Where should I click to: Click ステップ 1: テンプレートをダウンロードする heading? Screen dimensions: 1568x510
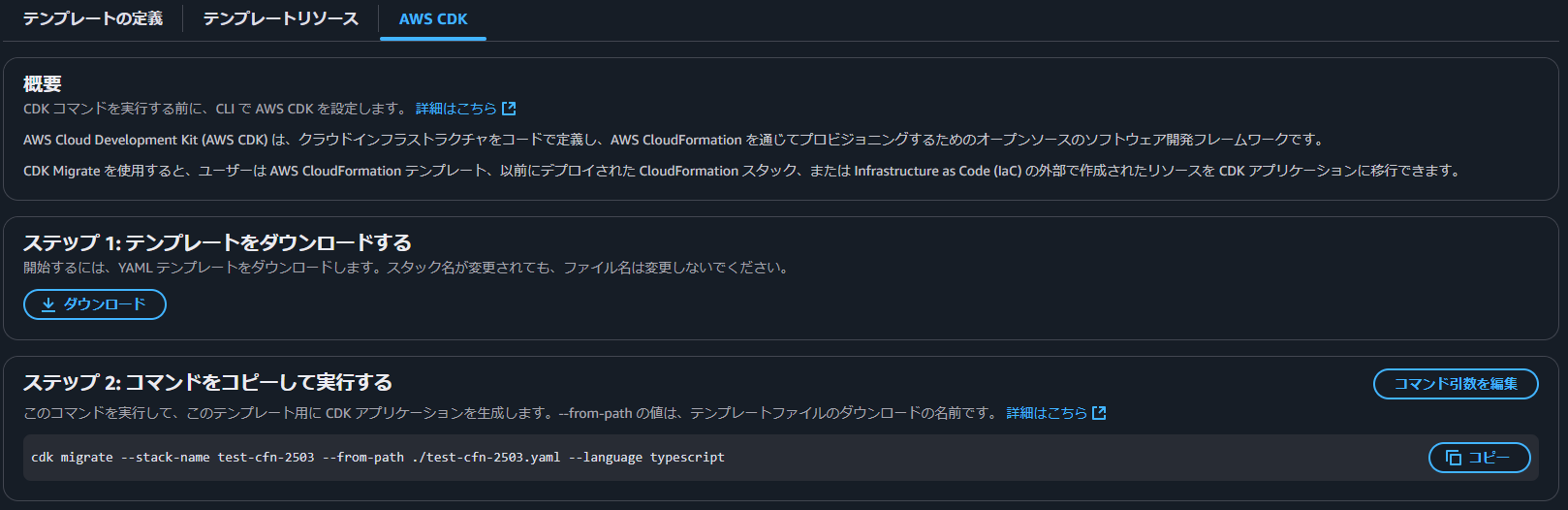[217, 242]
